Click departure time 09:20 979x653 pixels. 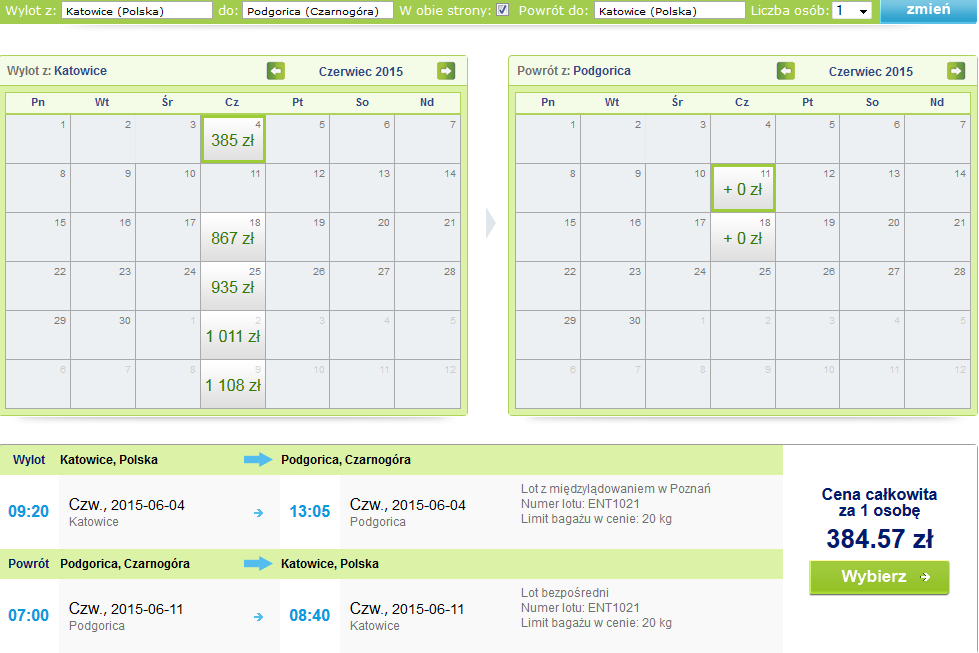pyautogui.click(x=29, y=511)
